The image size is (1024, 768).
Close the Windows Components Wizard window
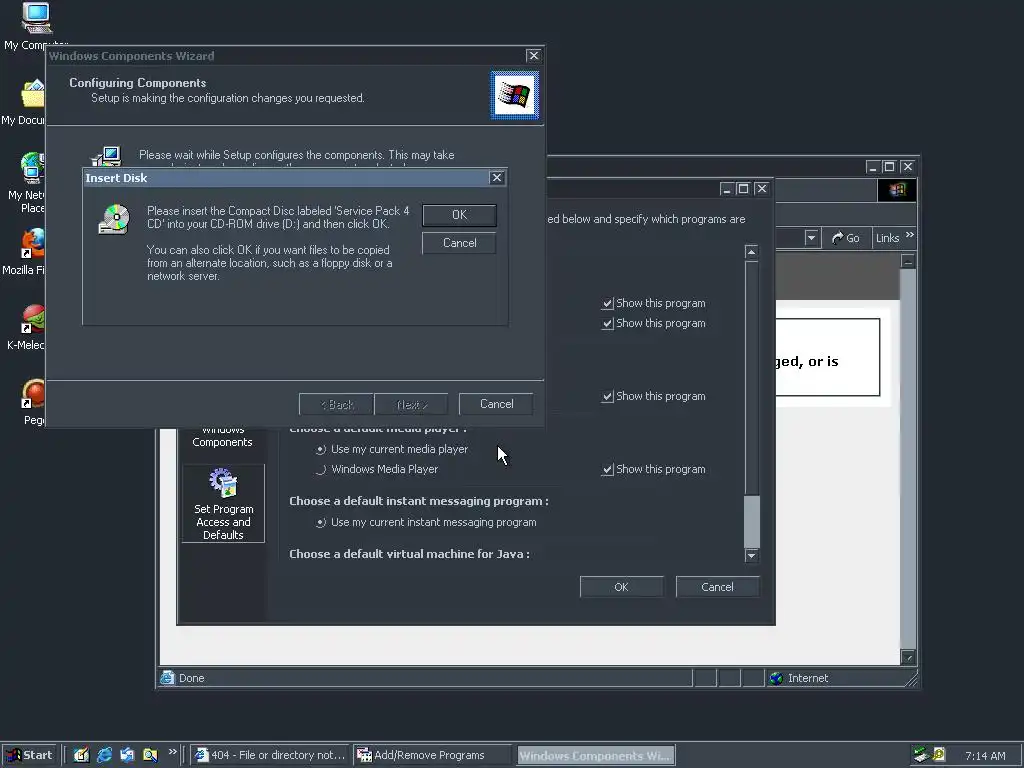(534, 56)
